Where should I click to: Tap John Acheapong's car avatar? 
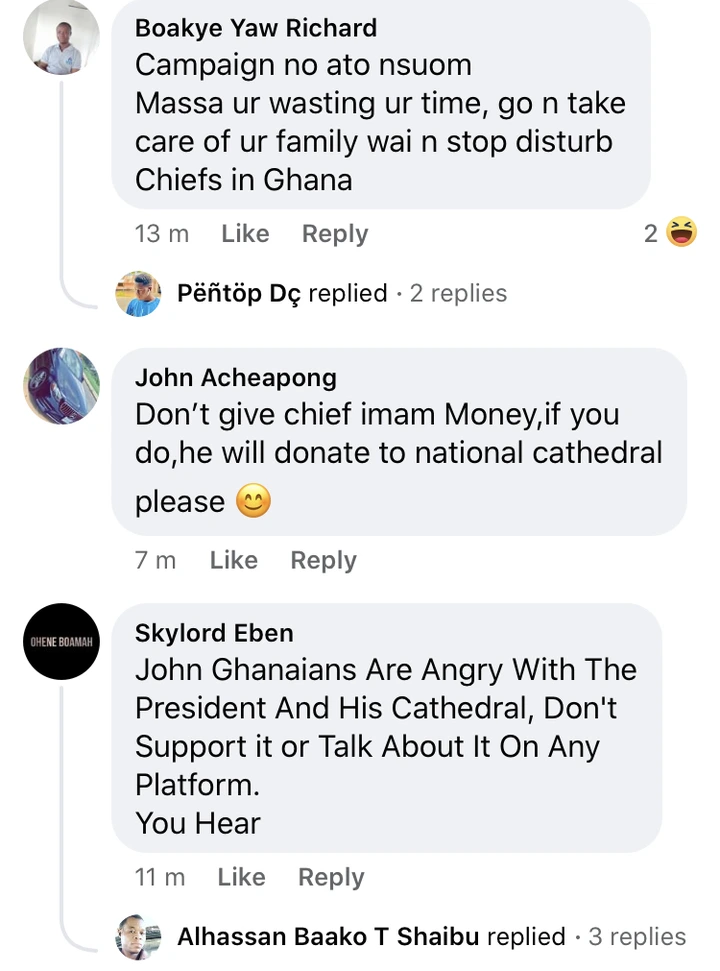click(61, 387)
